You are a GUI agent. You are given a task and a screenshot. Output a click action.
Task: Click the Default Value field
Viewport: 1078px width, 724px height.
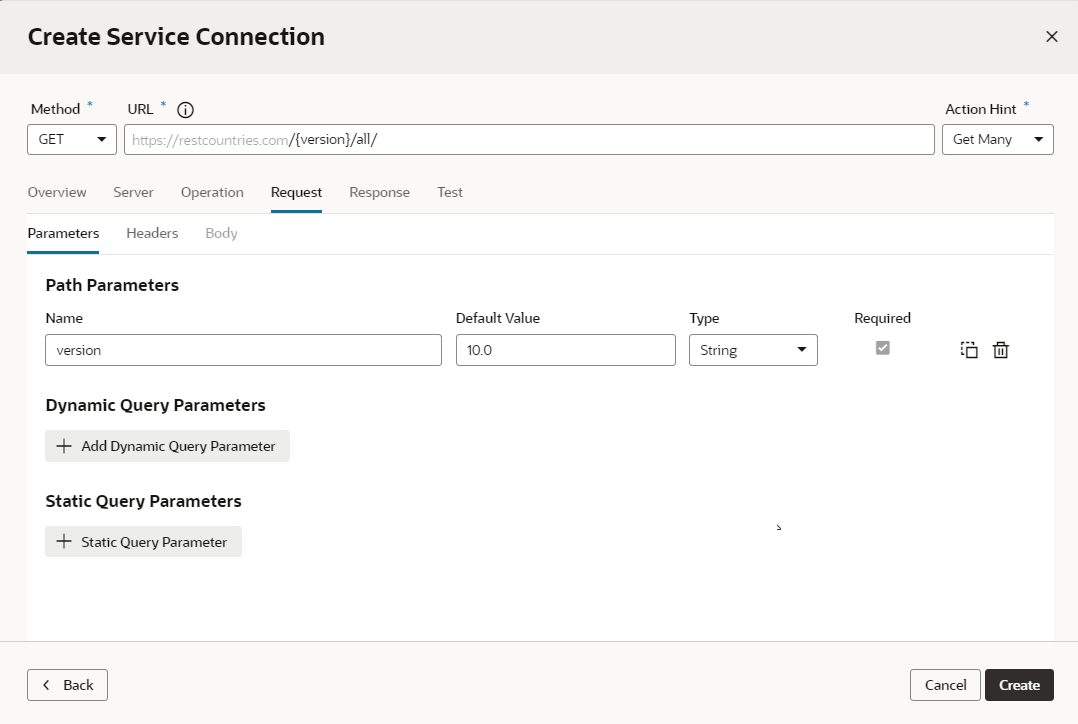(x=565, y=350)
